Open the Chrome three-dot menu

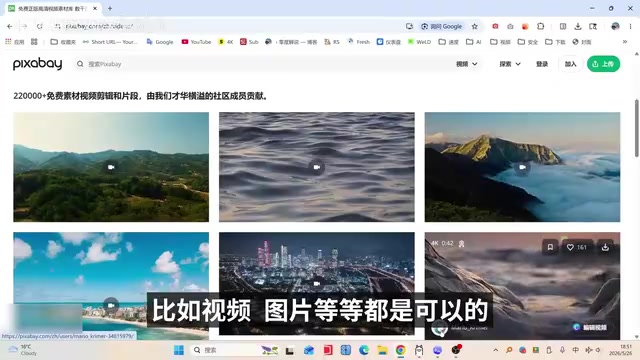point(630,26)
